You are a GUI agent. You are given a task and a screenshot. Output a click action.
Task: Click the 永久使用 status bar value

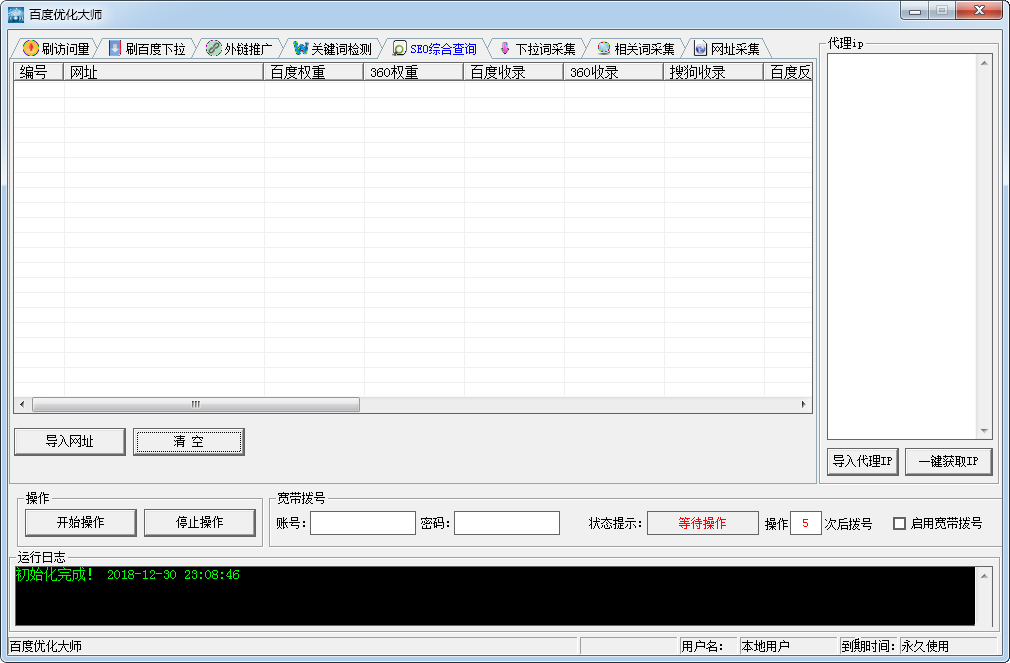(x=925, y=646)
